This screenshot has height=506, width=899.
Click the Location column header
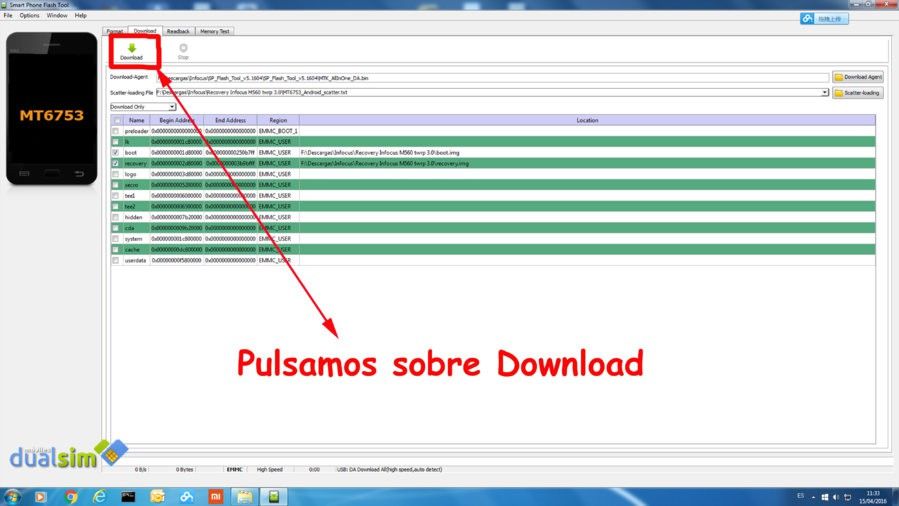(x=587, y=120)
